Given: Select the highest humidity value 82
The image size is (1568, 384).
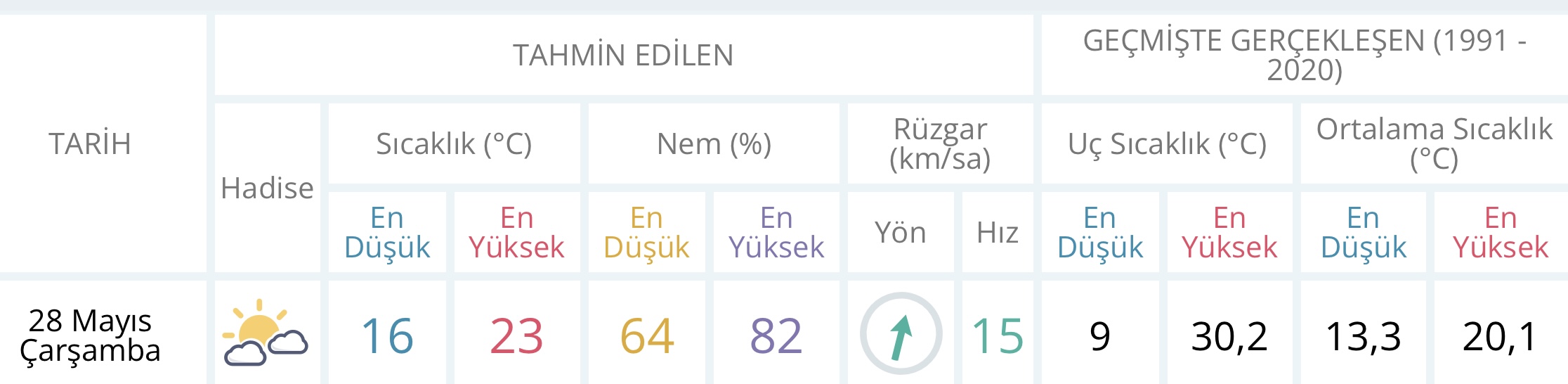Looking at the screenshot, I should coord(776,335).
